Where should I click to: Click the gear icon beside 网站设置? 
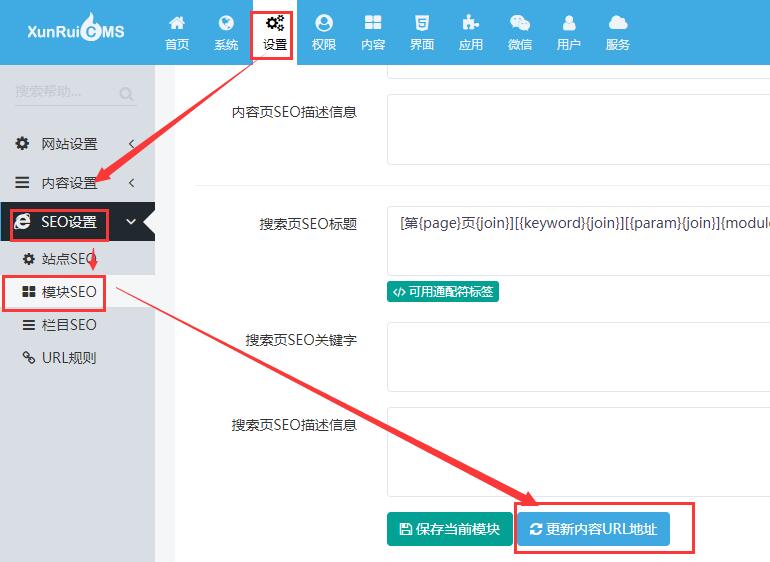(22, 143)
